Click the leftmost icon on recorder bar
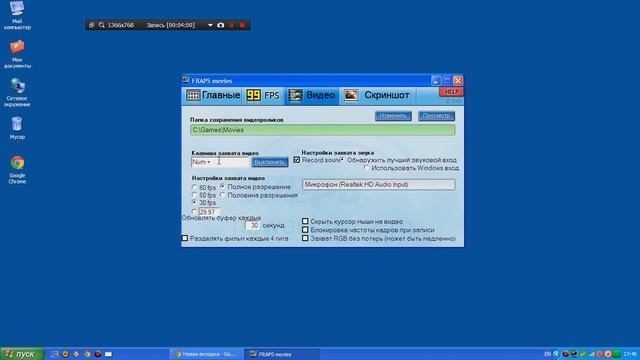 (91, 25)
